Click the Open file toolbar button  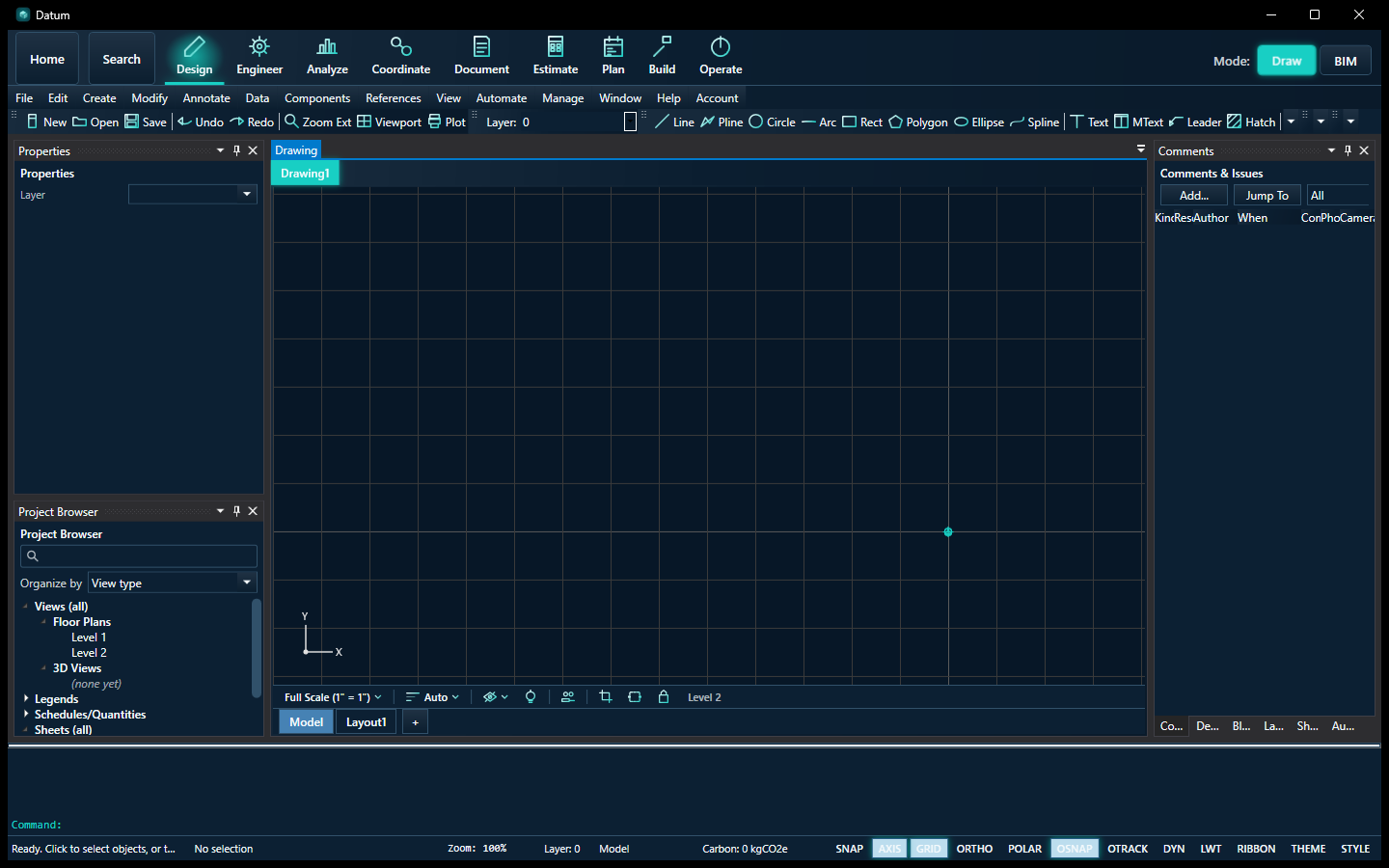pos(95,122)
